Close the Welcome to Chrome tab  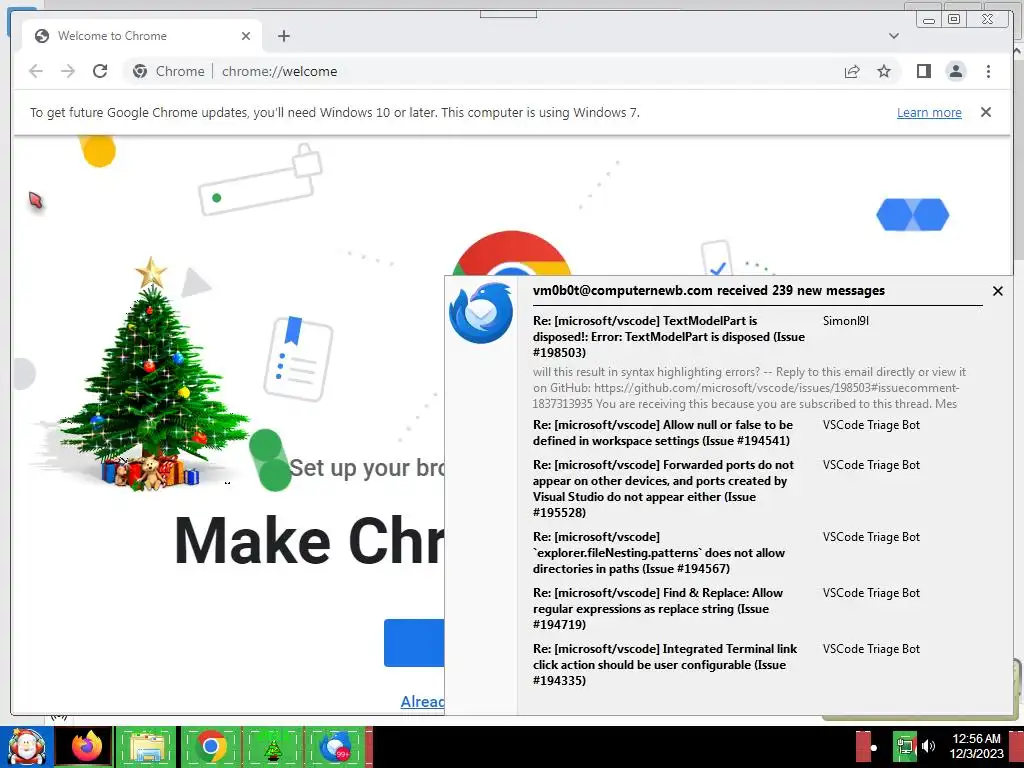246,36
